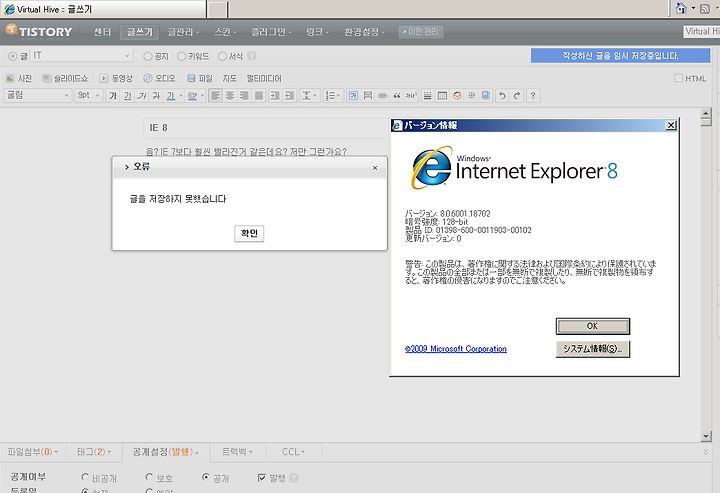Open the line spacing dropdown
This screenshot has width=720, height=493.
309,95
